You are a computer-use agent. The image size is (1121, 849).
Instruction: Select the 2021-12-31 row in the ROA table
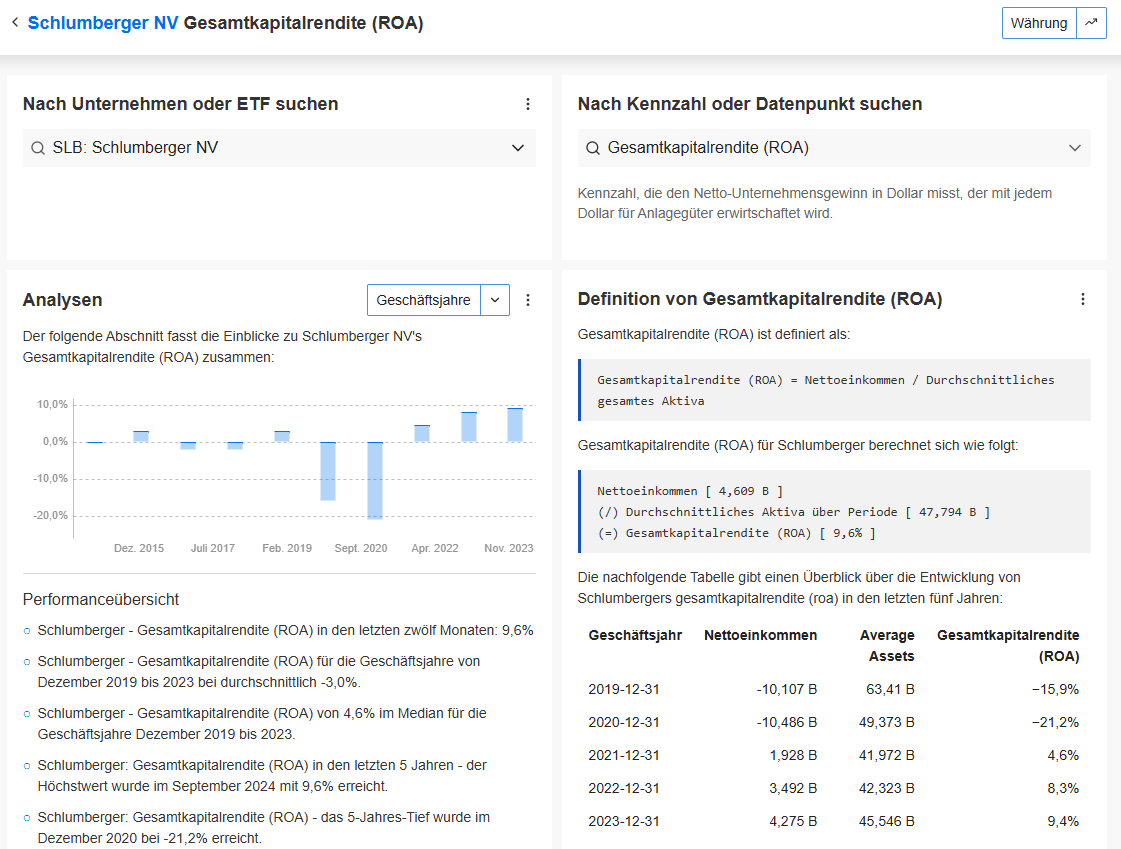point(833,755)
